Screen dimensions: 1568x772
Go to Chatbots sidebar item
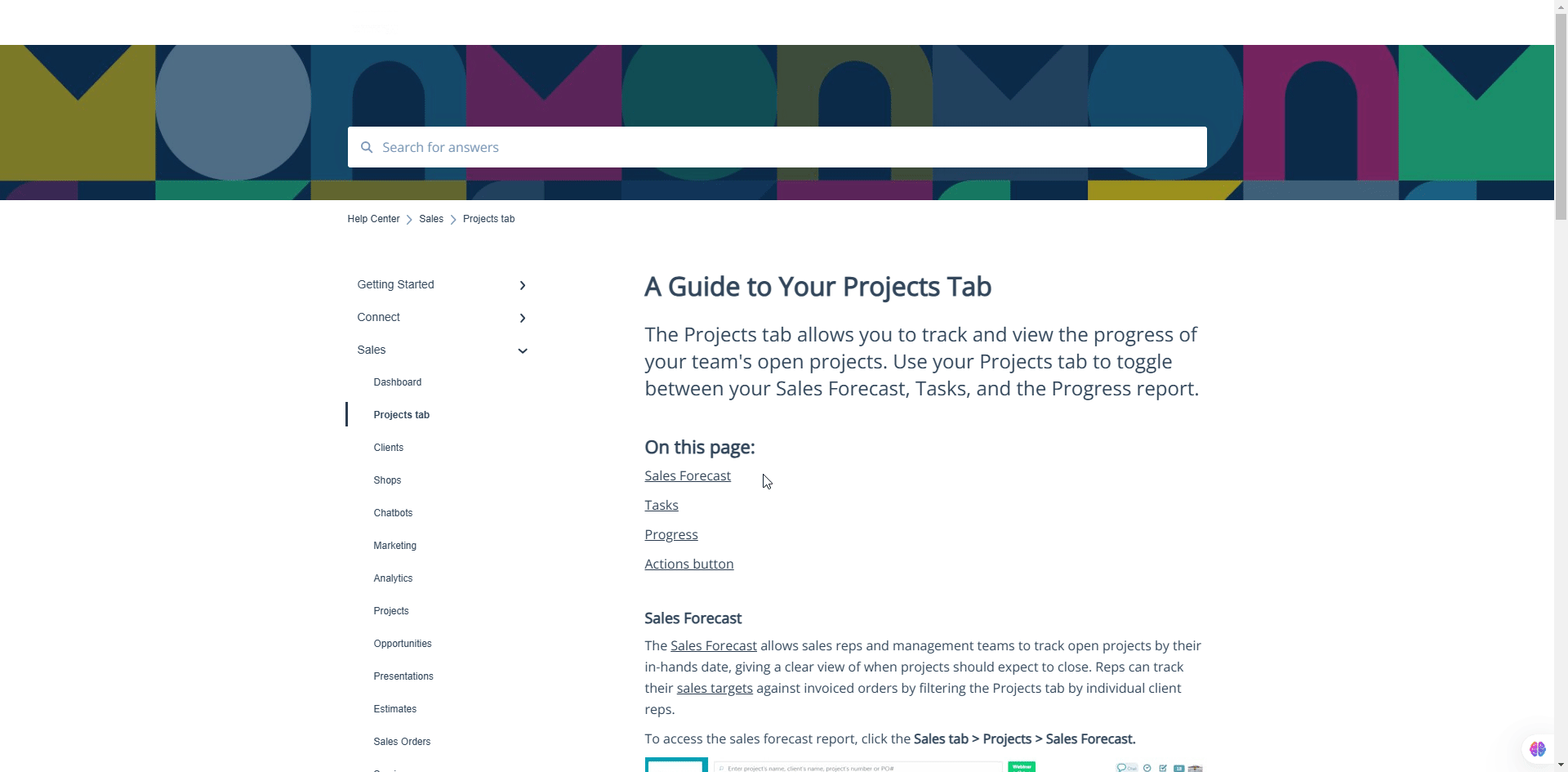coord(393,513)
